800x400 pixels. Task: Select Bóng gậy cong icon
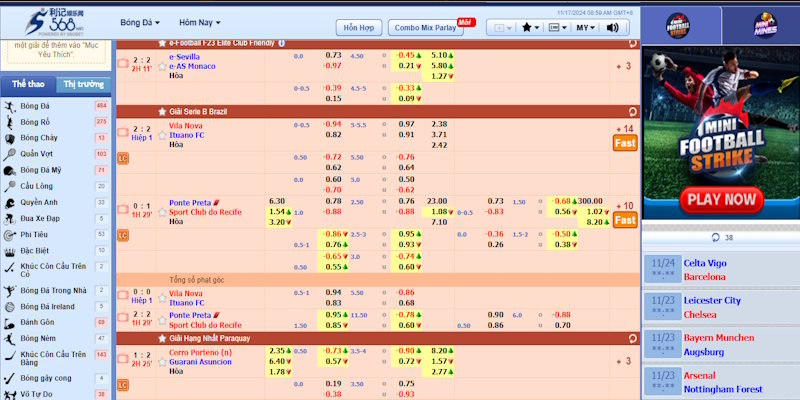click(10, 379)
